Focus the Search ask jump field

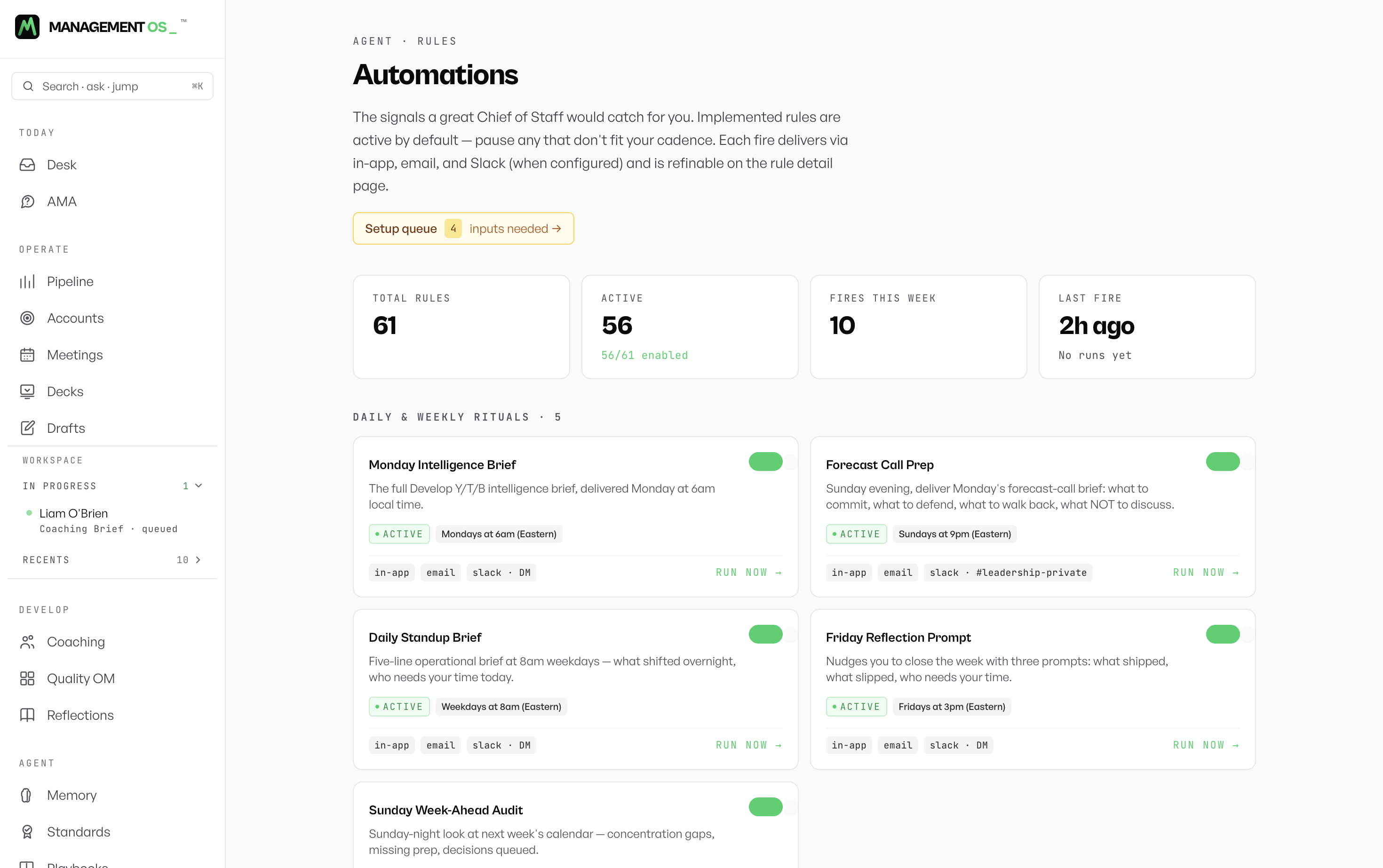(112, 86)
